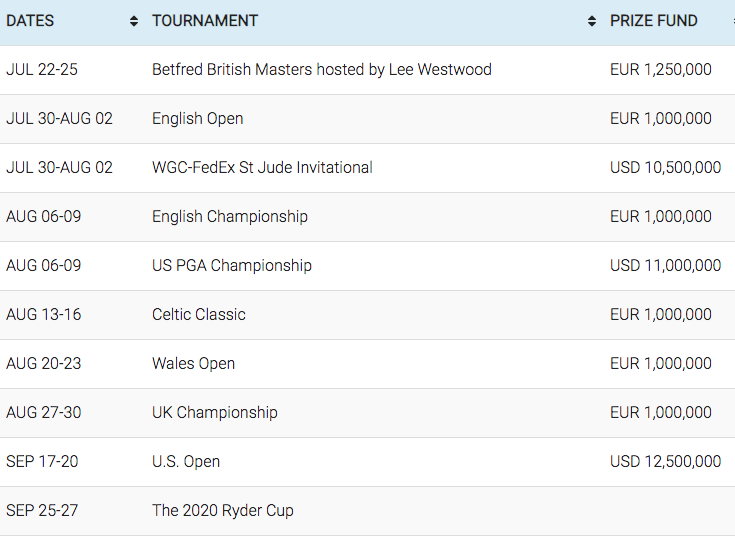Viewport: 735px width, 538px height.
Task: Open WGC-FedEx St Jude Invitational
Action: point(262,168)
